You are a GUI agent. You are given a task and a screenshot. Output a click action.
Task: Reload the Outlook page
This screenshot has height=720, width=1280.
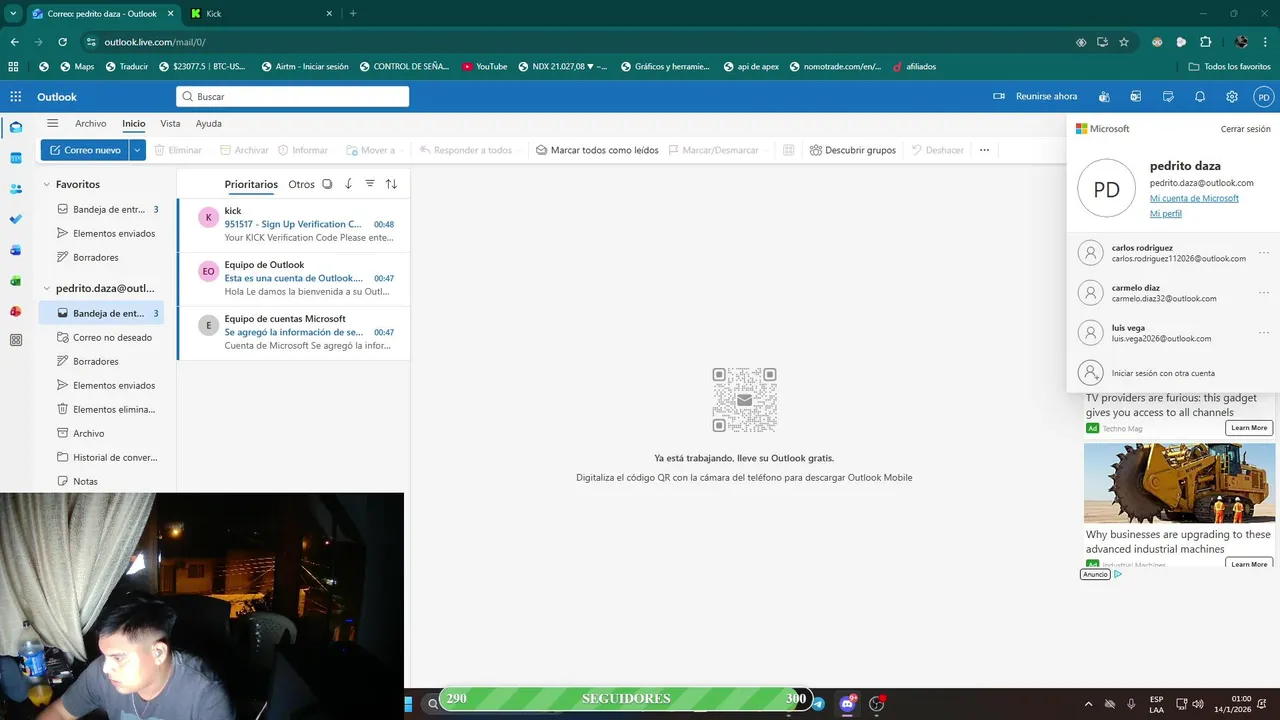[x=62, y=42]
